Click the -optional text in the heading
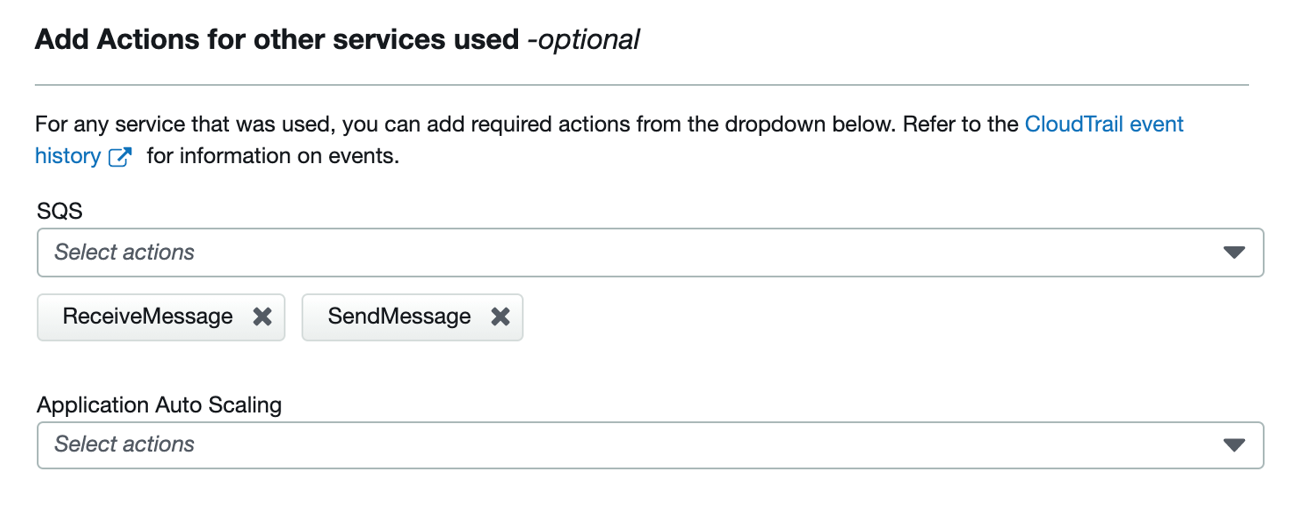The height and width of the screenshot is (529, 1292). [x=584, y=40]
